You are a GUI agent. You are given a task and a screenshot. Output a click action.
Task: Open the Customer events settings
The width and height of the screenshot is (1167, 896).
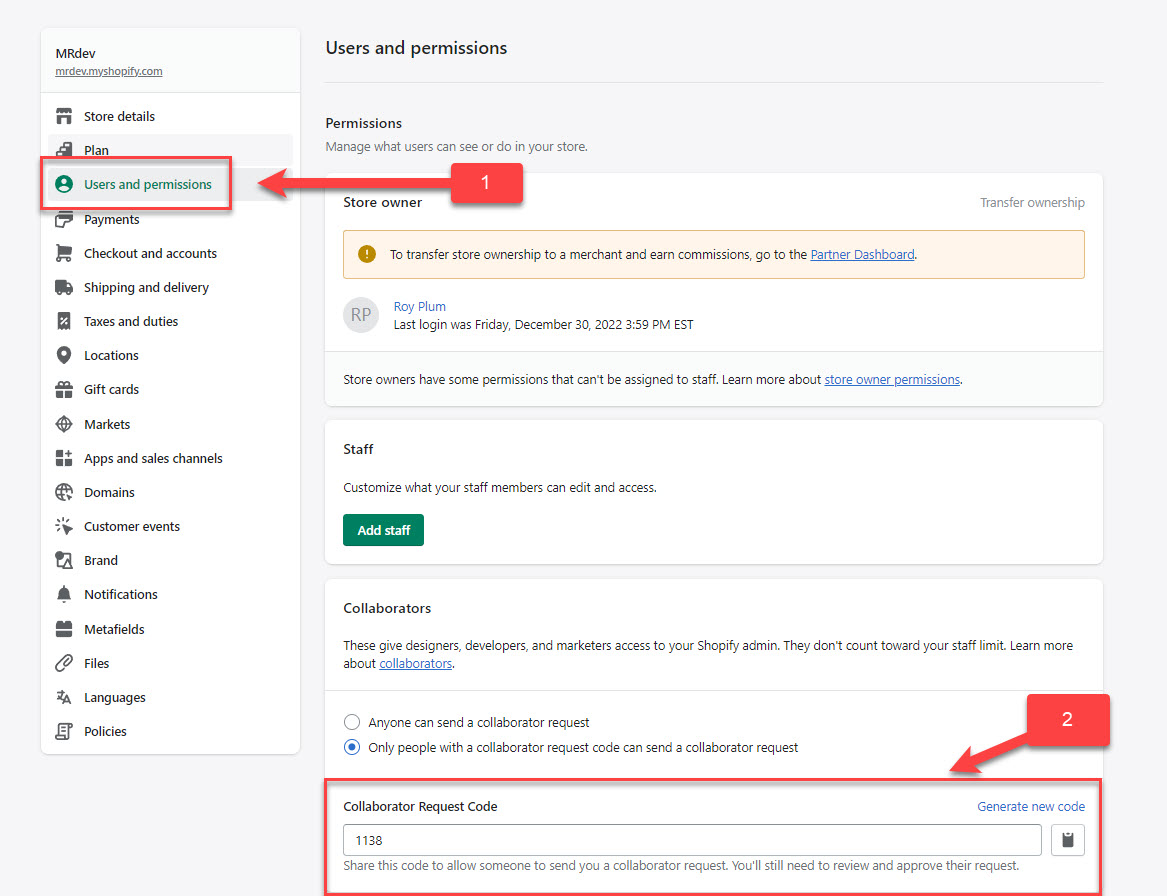pos(131,526)
